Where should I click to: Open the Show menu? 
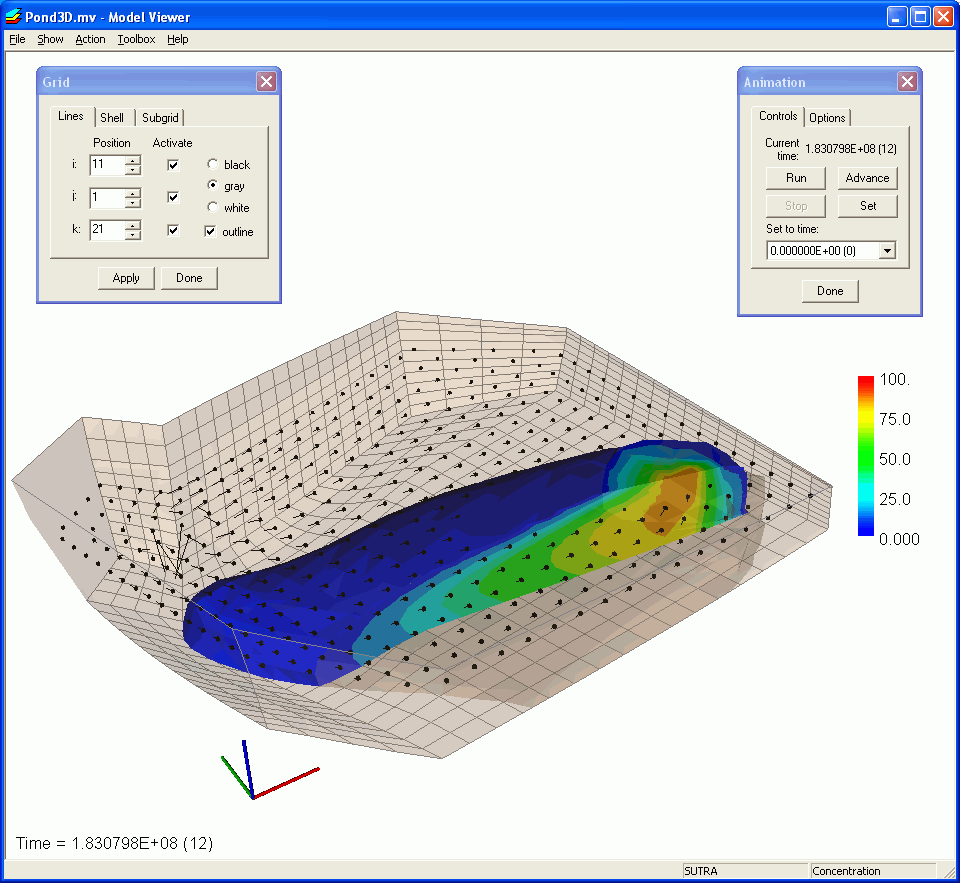click(x=50, y=39)
